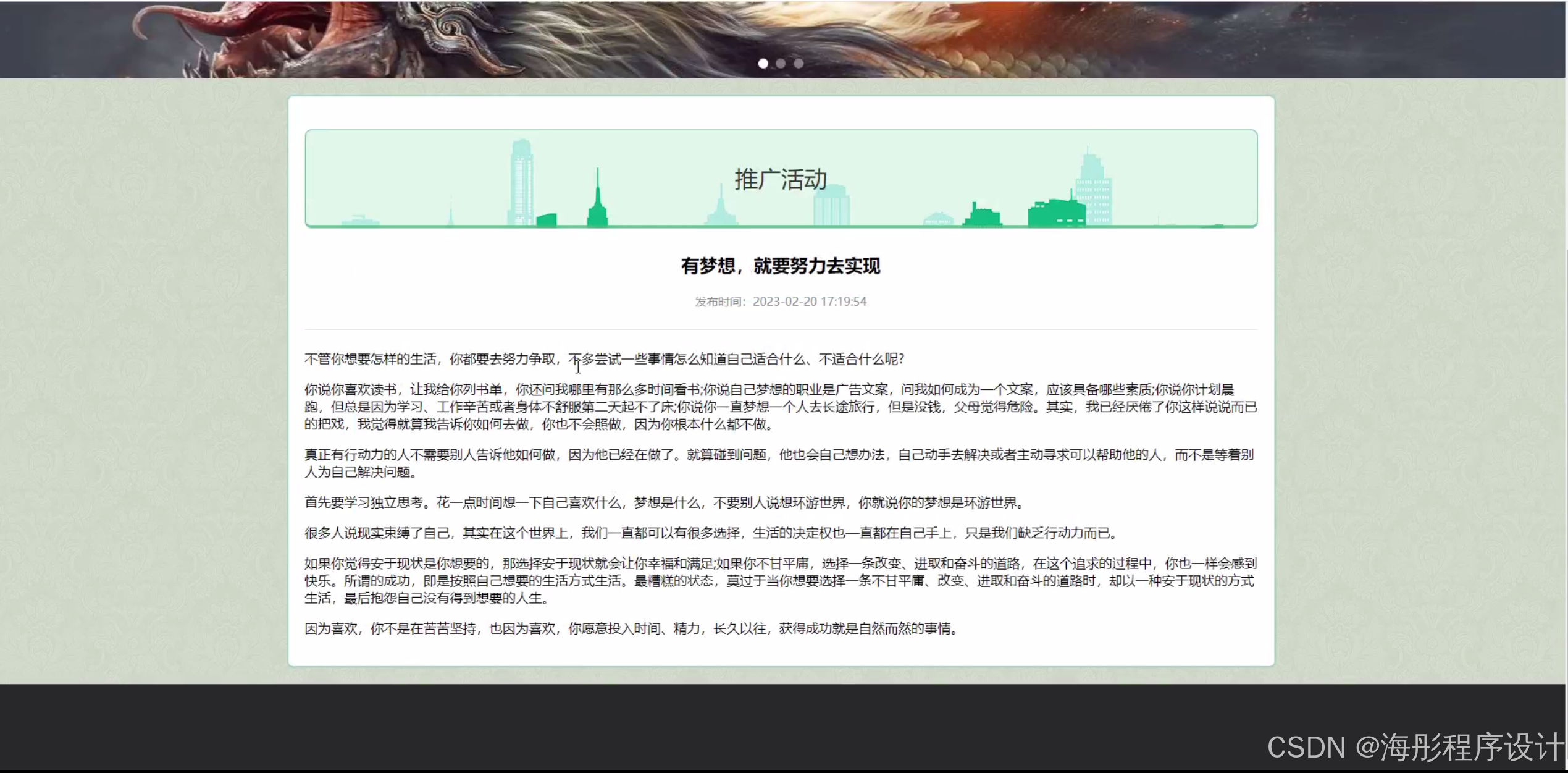The width and height of the screenshot is (1568, 773).
Task: Click the small green building beside the skyscraper
Action: 547,219
